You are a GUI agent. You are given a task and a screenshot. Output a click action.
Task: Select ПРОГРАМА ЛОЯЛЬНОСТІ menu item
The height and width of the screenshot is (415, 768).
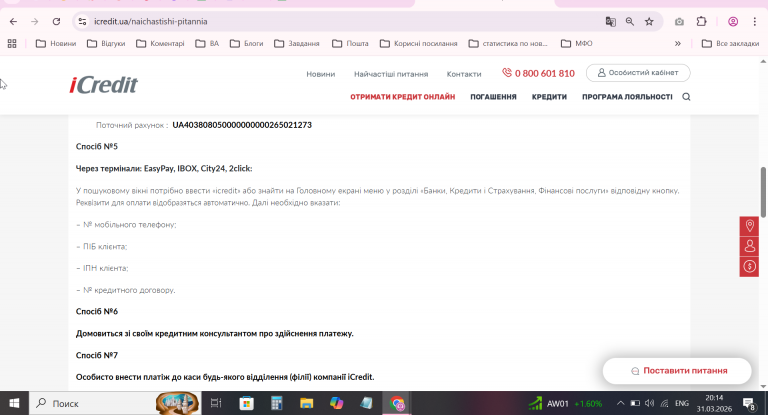coord(627,97)
